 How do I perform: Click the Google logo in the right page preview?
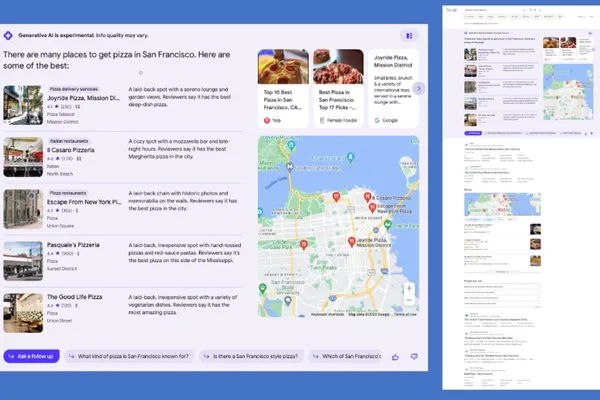451,10
